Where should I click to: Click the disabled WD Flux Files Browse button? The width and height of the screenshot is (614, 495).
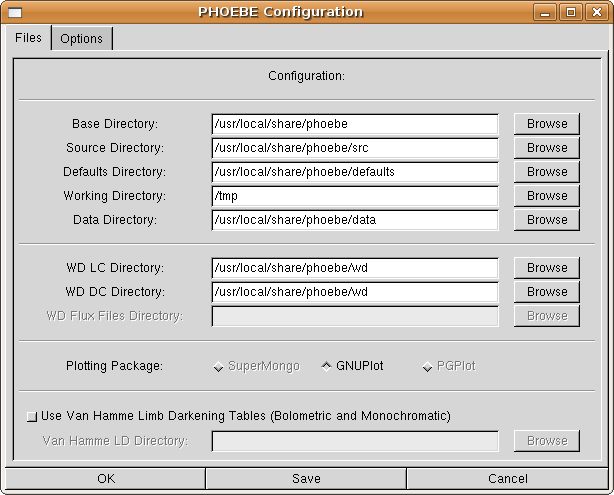pos(547,316)
